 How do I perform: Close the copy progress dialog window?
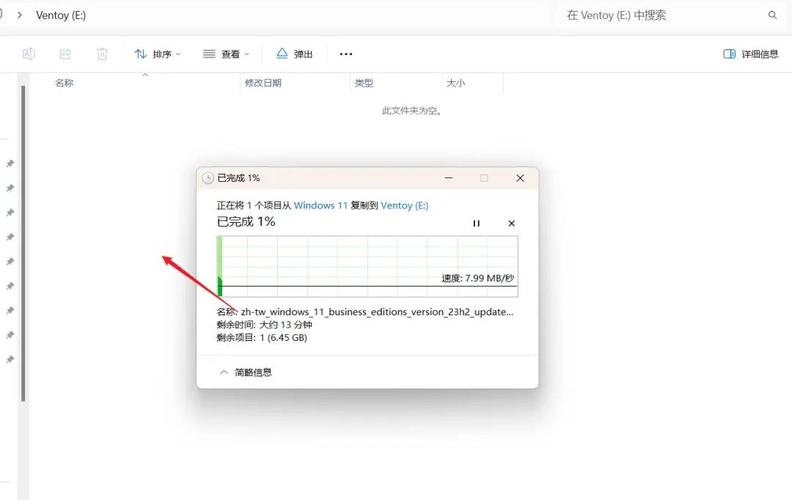pos(520,178)
